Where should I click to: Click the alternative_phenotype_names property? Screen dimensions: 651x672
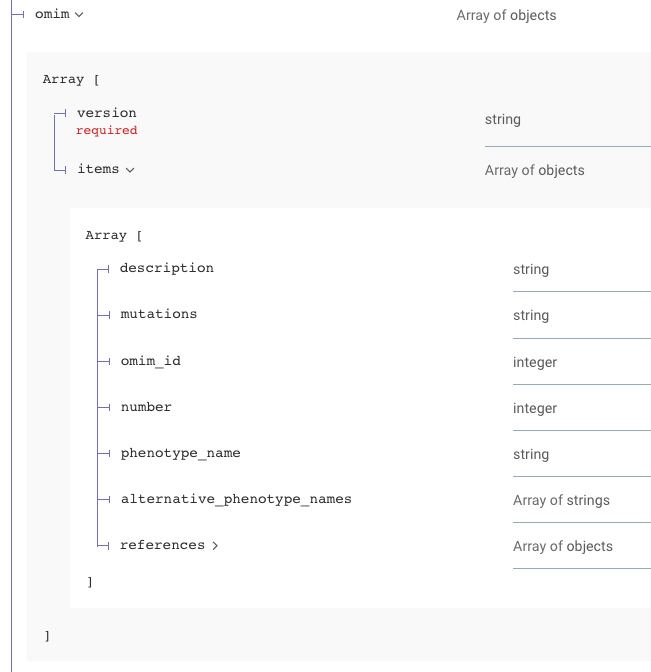236,499
